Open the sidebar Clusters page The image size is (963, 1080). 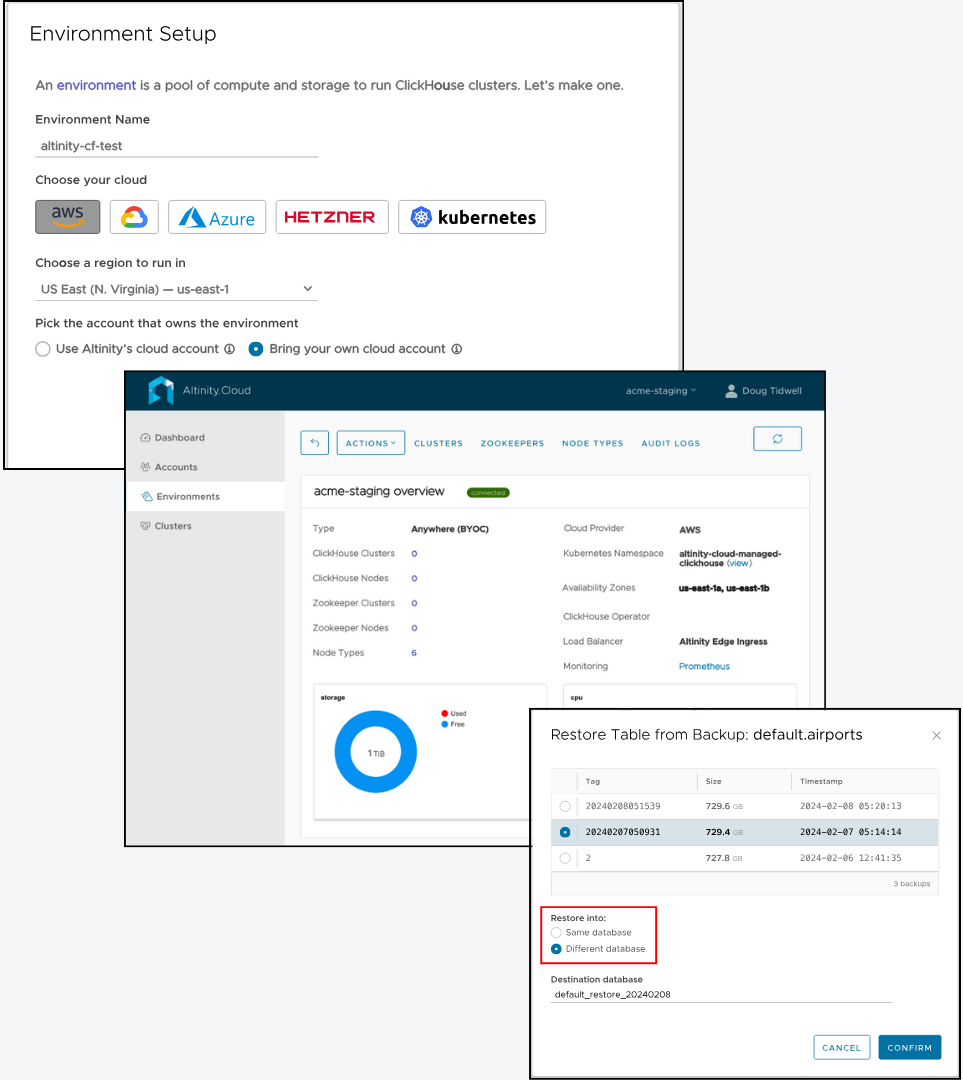pos(173,526)
